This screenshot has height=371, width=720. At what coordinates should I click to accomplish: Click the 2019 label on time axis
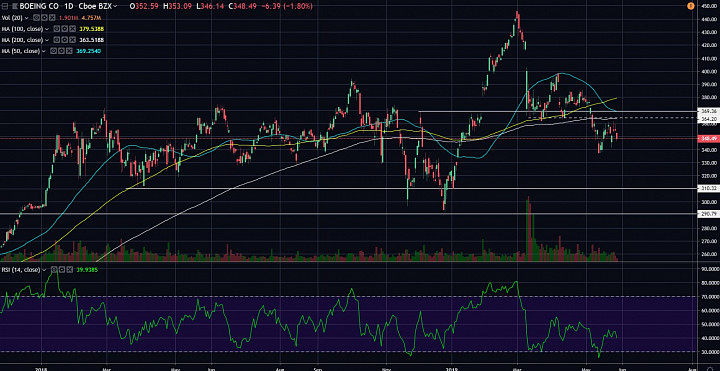[x=452, y=368]
